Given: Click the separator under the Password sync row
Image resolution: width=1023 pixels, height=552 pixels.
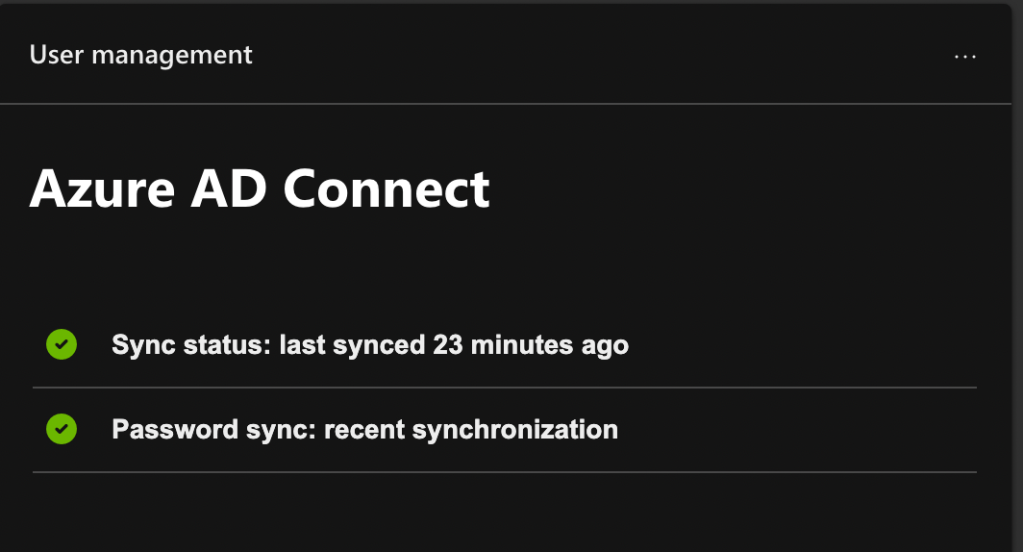Looking at the screenshot, I should point(500,472).
